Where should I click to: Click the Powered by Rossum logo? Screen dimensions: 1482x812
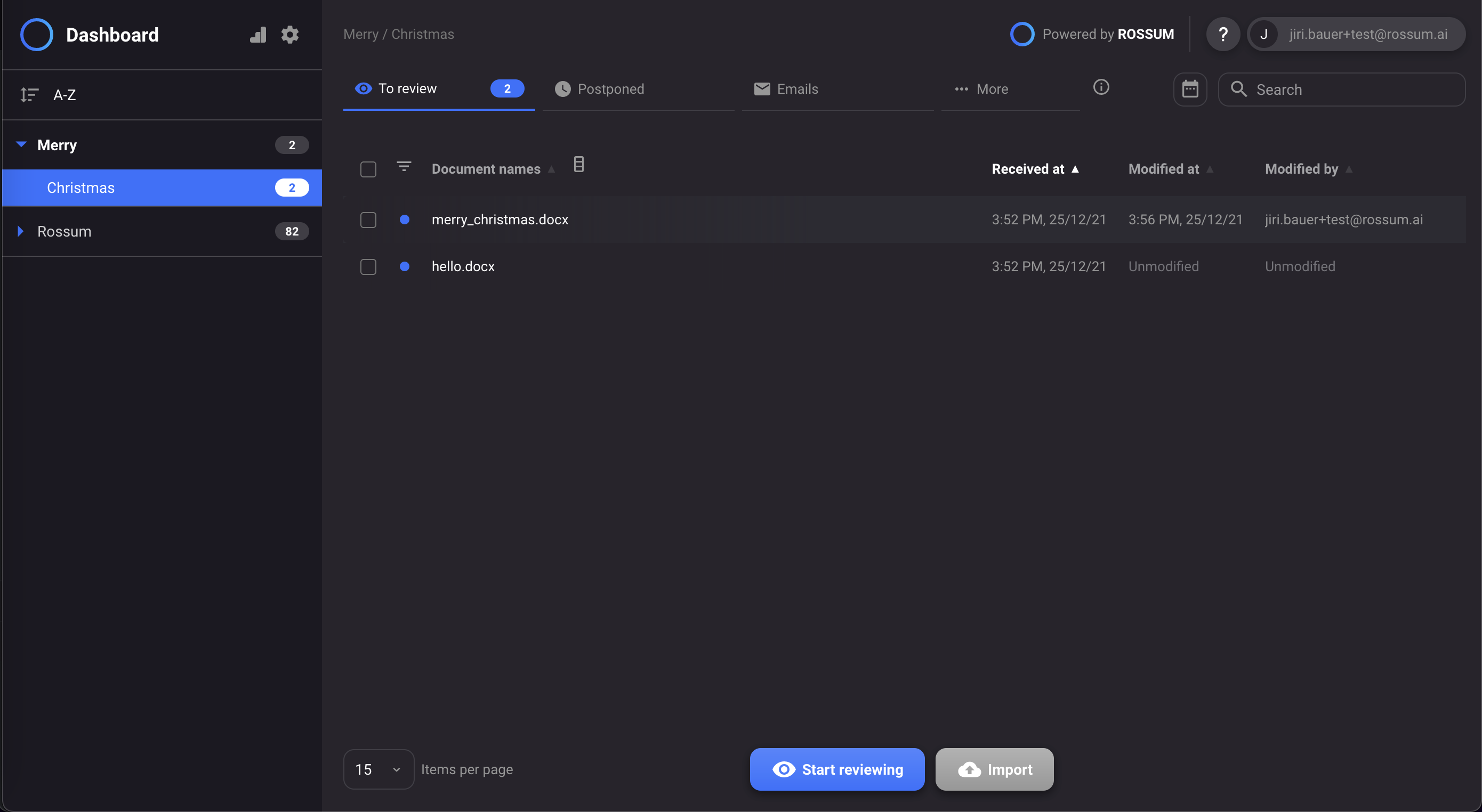pos(1022,34)
